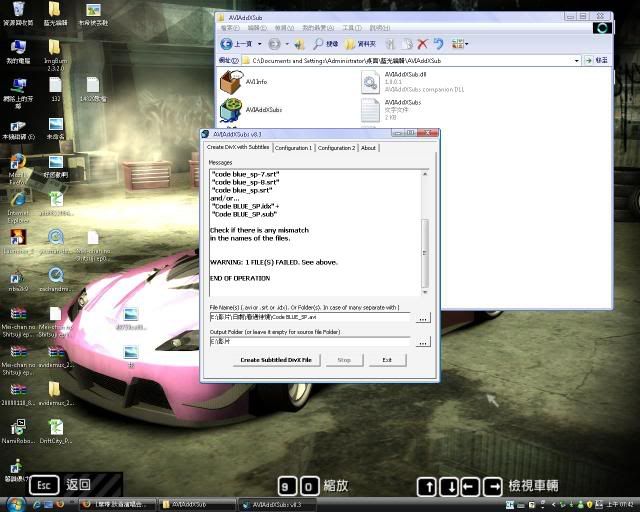Open the DriftCity_P desktop icon

(56, 431)
